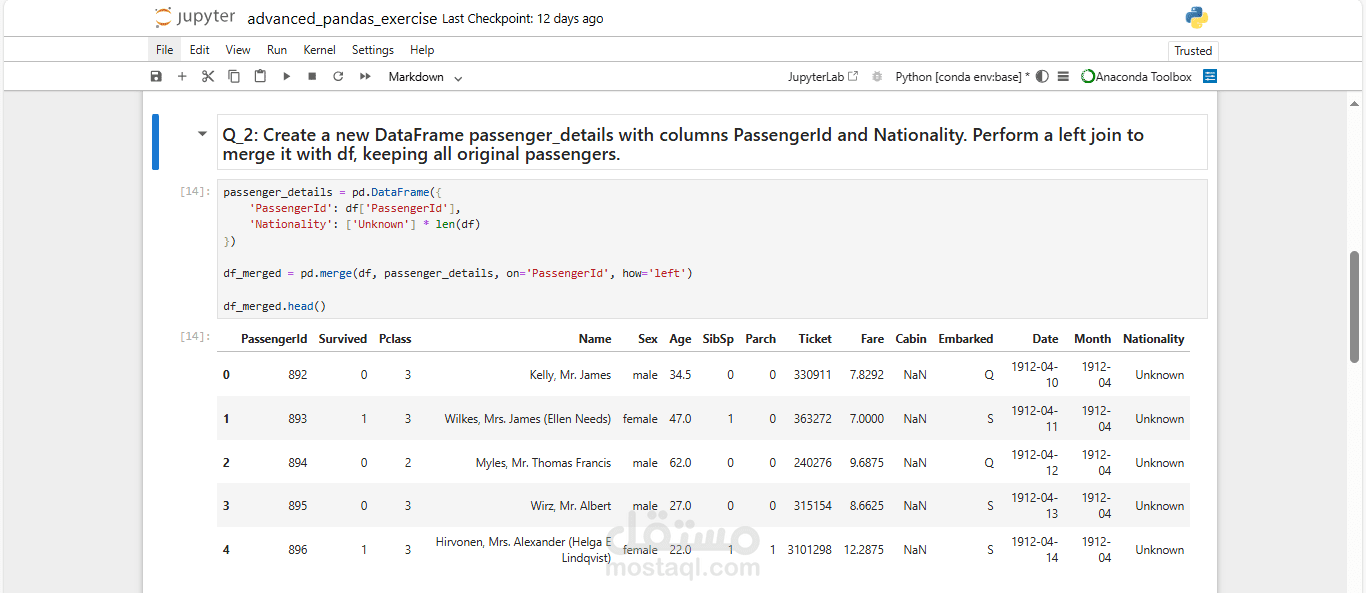Click the Trusted button
1366x593 pixels.
coord(1192,51)
